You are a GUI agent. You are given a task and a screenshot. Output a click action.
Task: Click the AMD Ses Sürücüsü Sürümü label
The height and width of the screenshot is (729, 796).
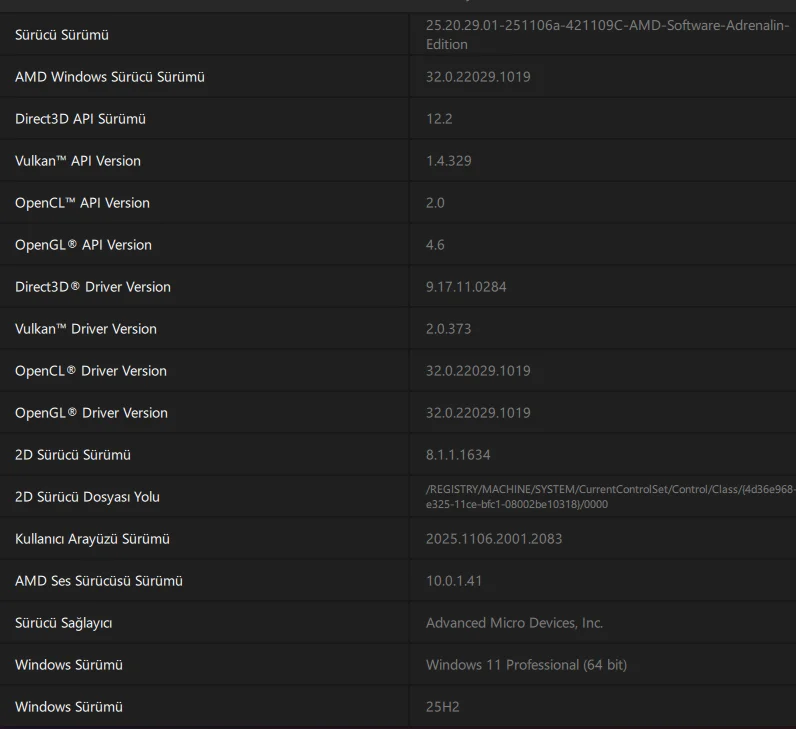pyautogui.click(x=99, y=581)
